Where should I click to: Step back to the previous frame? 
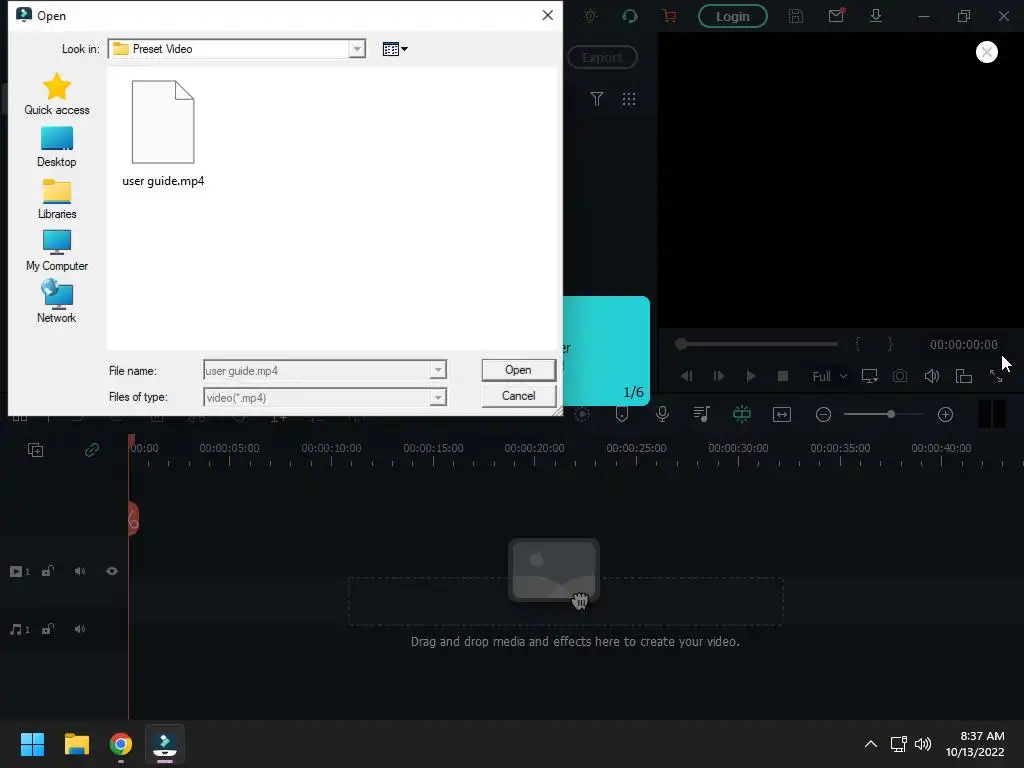point(686,376)
